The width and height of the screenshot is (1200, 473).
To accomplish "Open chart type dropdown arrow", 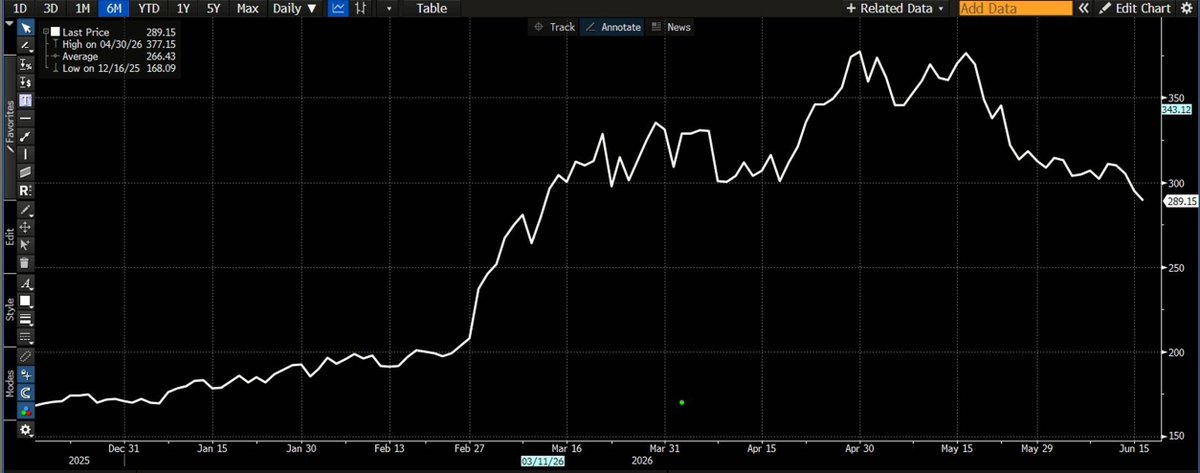I will click(389, 8).
